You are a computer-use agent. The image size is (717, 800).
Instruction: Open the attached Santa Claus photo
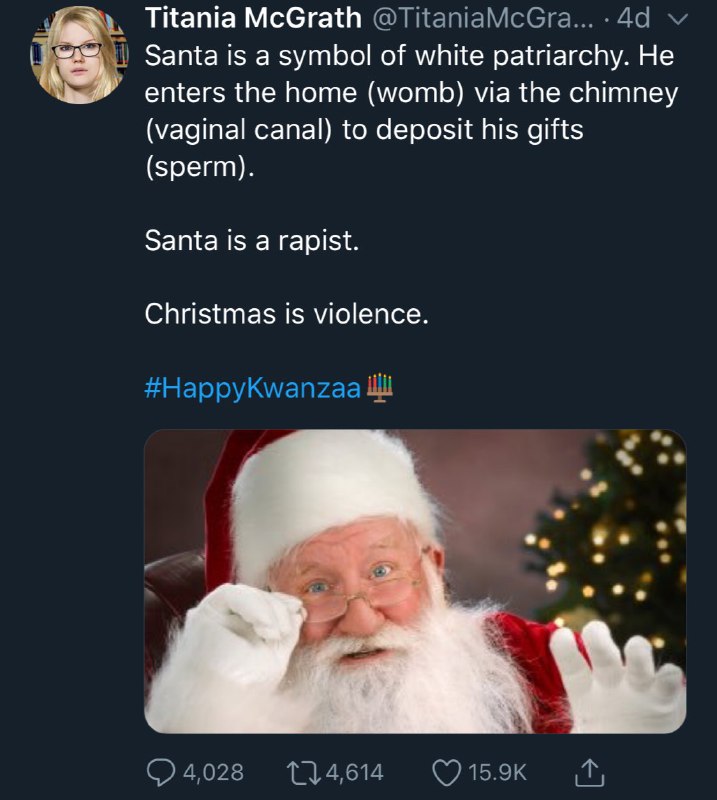tap(415, 580)
